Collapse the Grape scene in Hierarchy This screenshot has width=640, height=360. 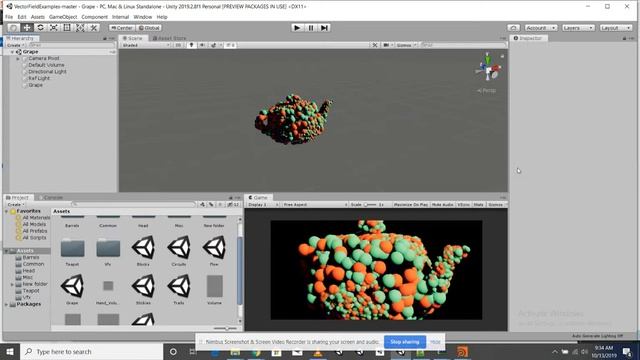13,52
